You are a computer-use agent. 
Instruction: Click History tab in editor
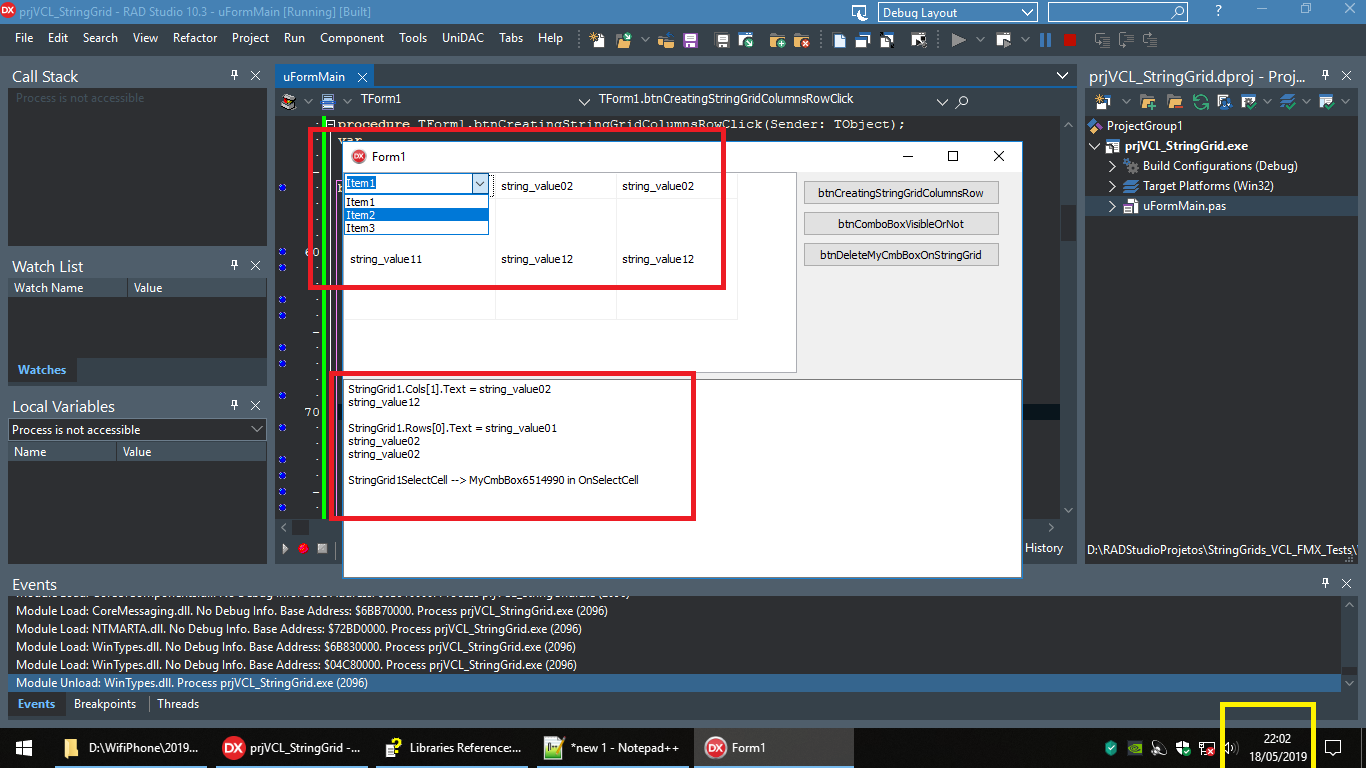click(1044, 548)
